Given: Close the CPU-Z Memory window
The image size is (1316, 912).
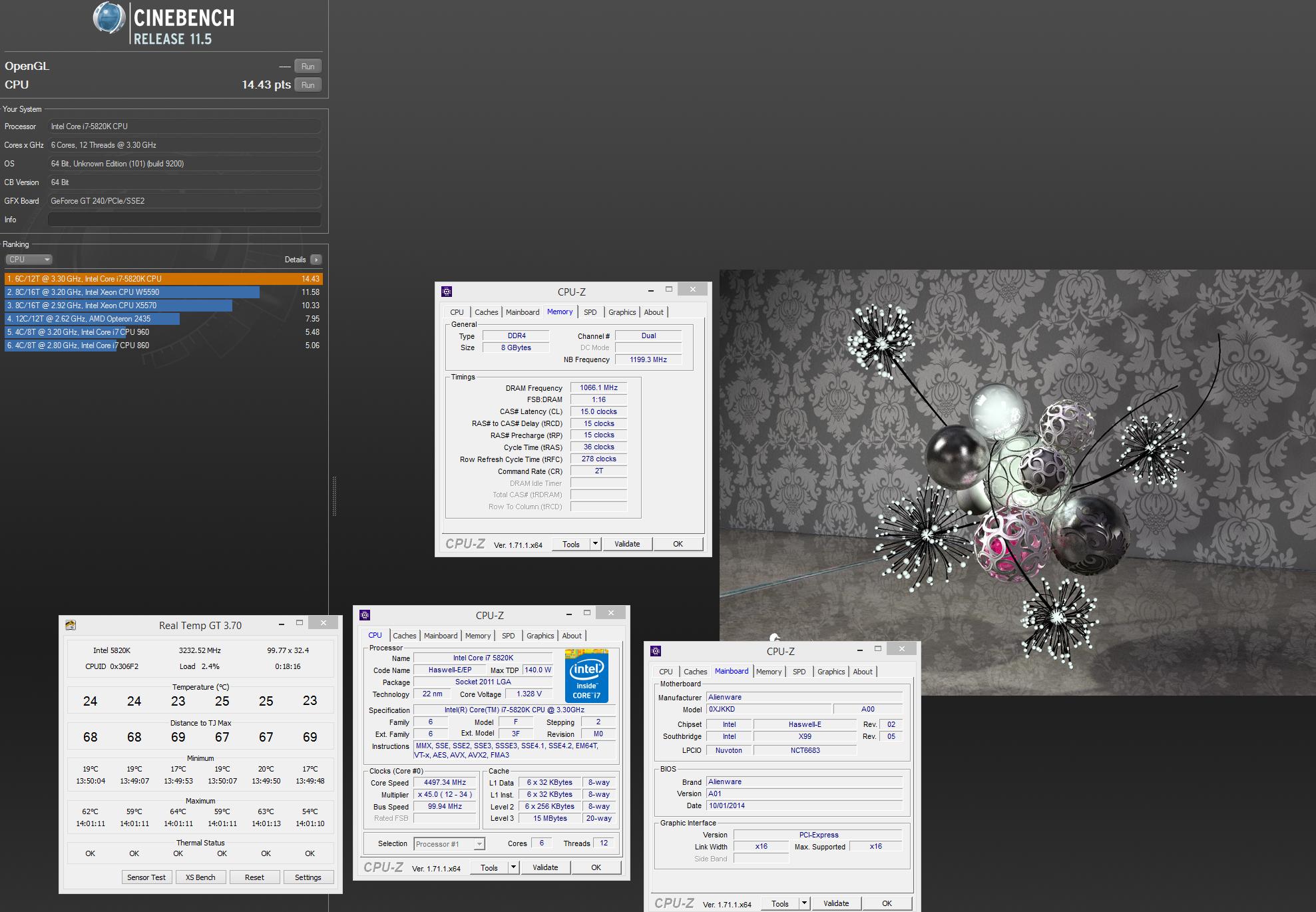Looking at the screenshot, I should coord(693,289).
